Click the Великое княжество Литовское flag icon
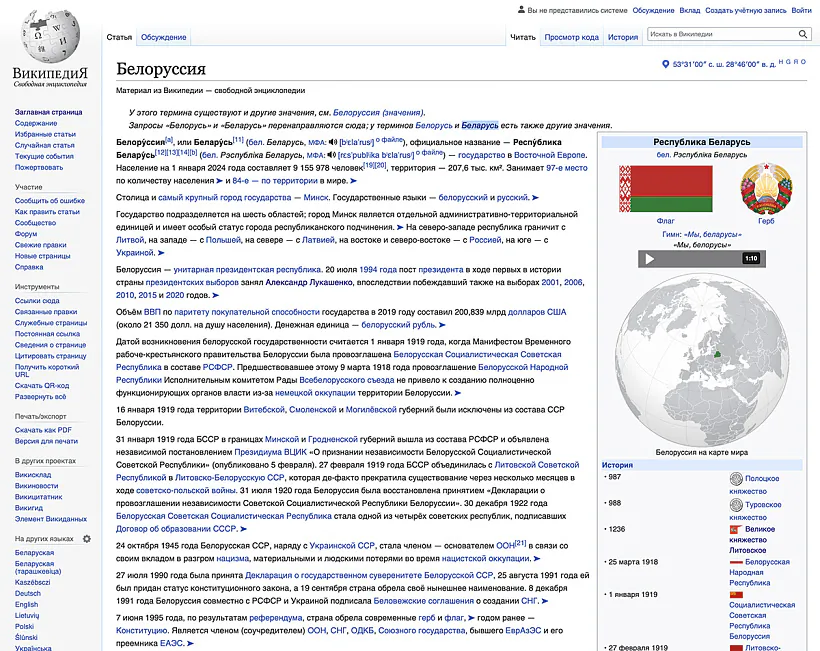The height and width of the screenshot is (651, 820). tap(736, 529)
